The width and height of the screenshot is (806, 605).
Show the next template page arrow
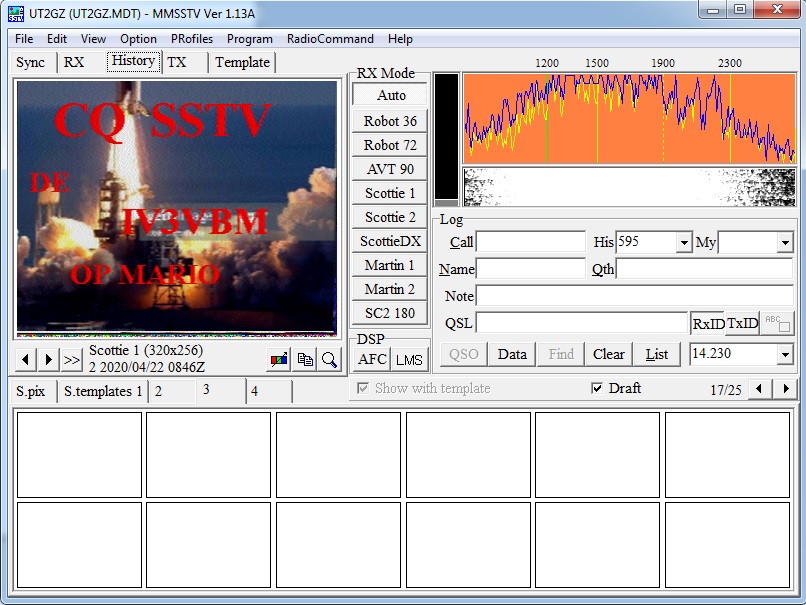(x=785, y=389)
